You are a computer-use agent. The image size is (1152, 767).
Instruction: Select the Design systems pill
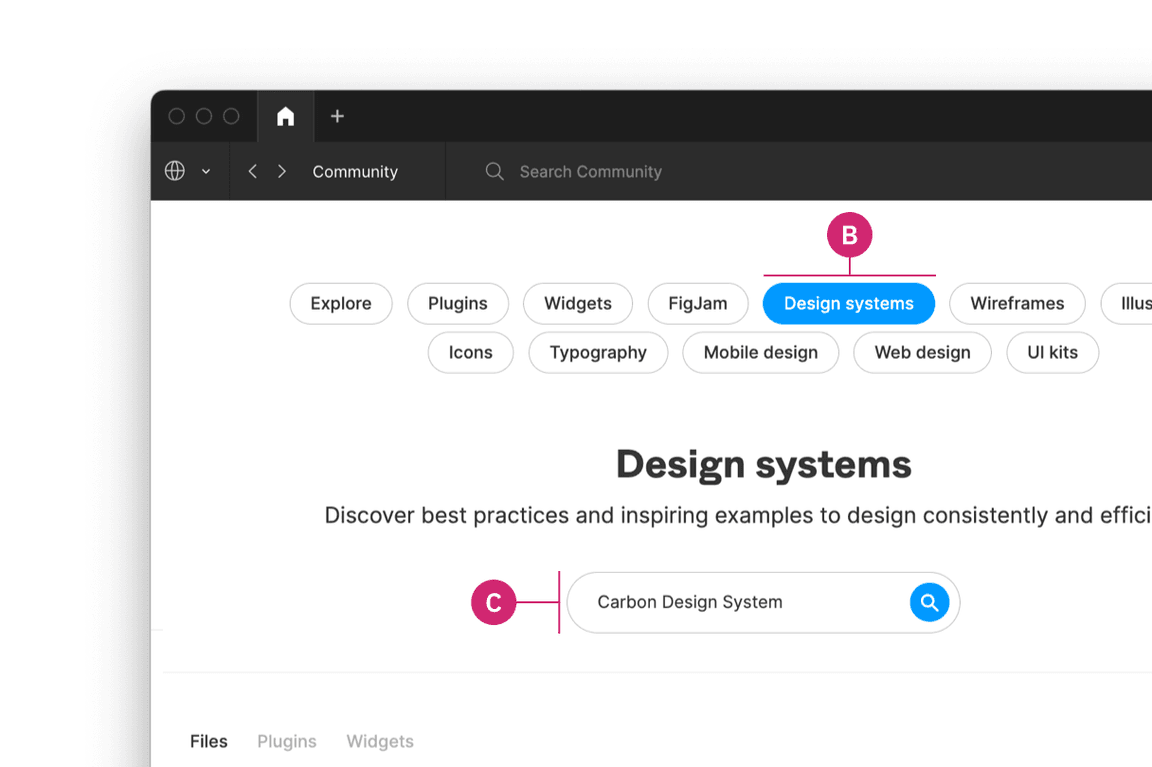pyautogui.click(x=848, y=304)
